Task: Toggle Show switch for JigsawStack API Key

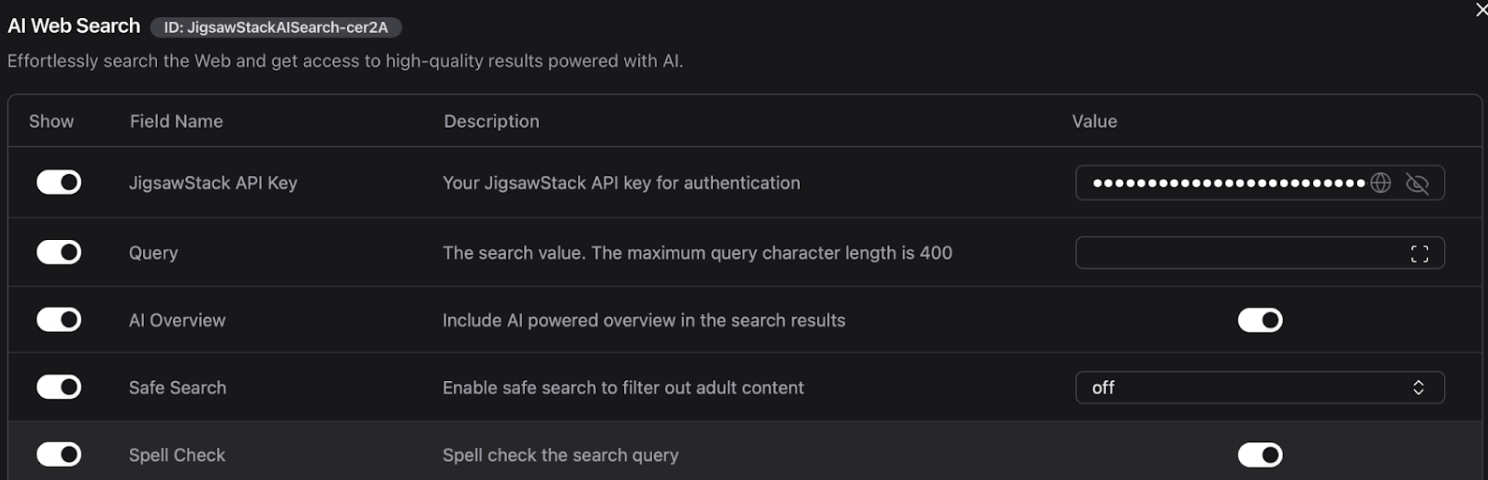Action: [x=59, y=182]
